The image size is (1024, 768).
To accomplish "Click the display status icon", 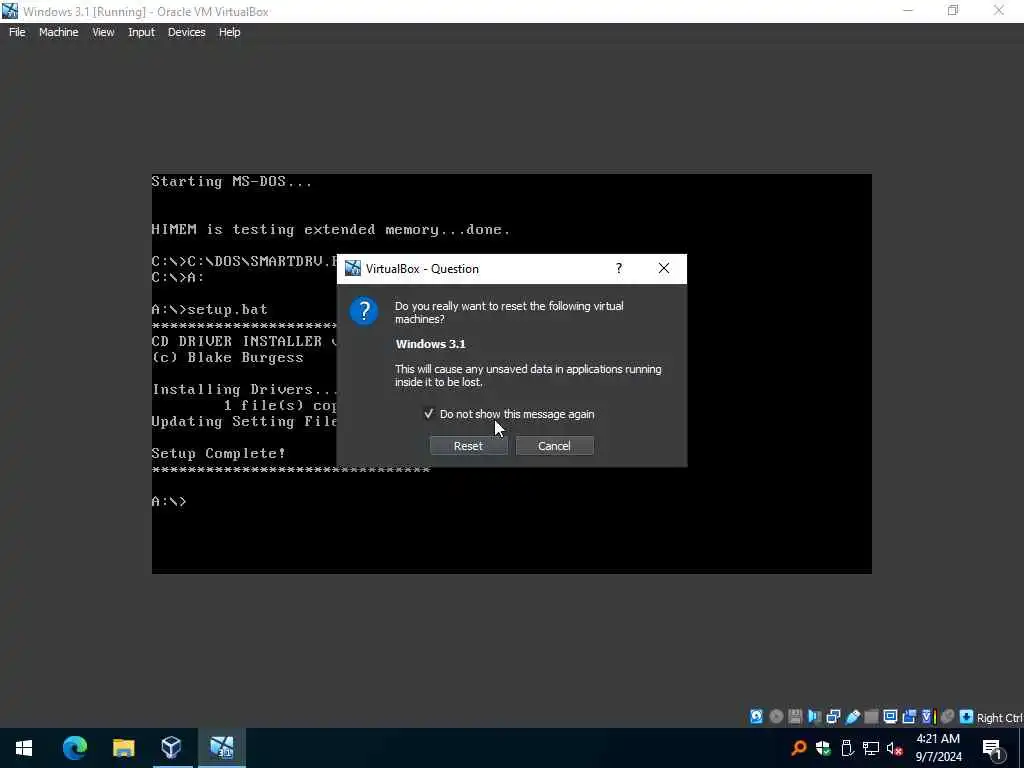I will tap(890, 716).
